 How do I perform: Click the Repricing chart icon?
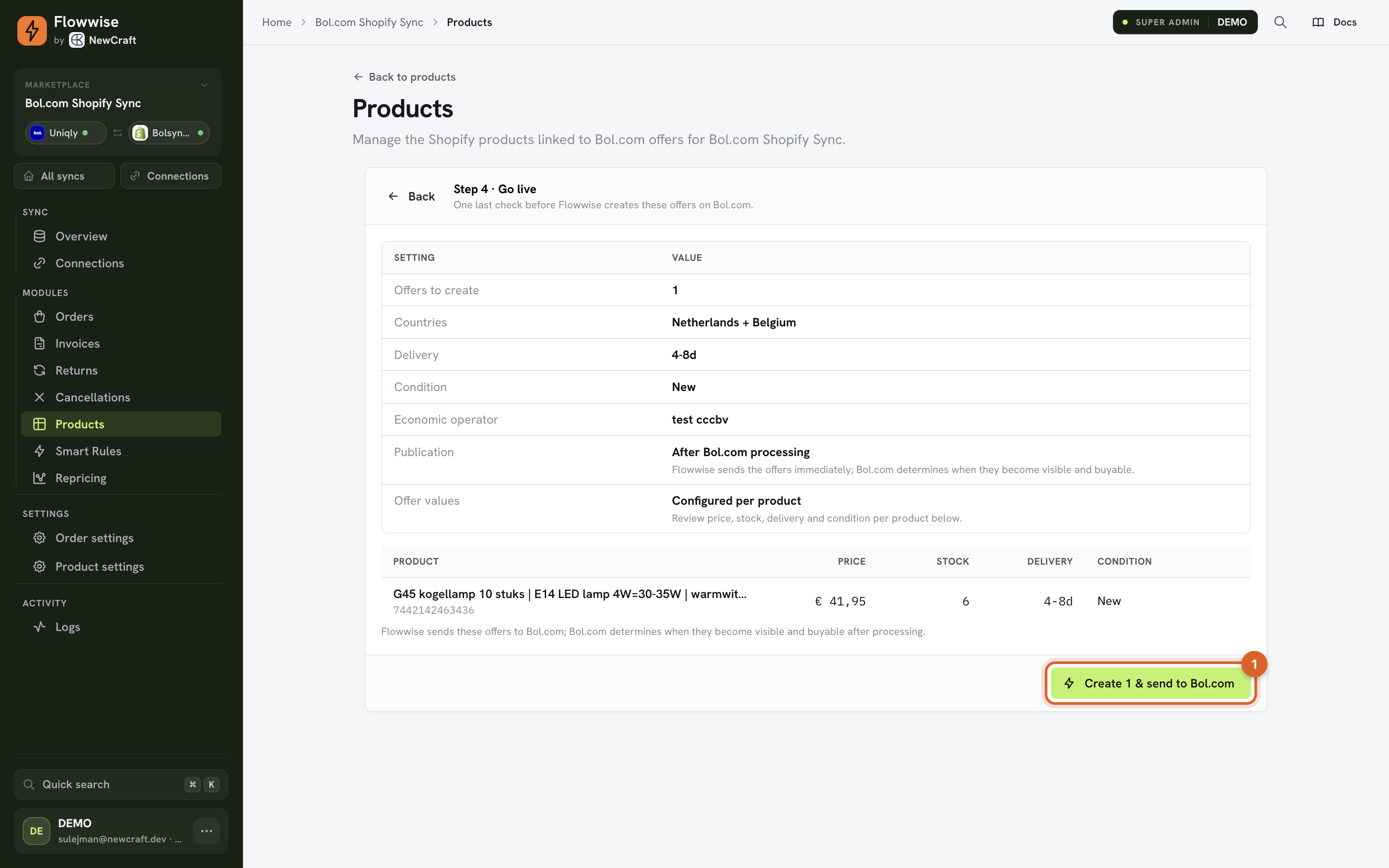pos(39,478)
